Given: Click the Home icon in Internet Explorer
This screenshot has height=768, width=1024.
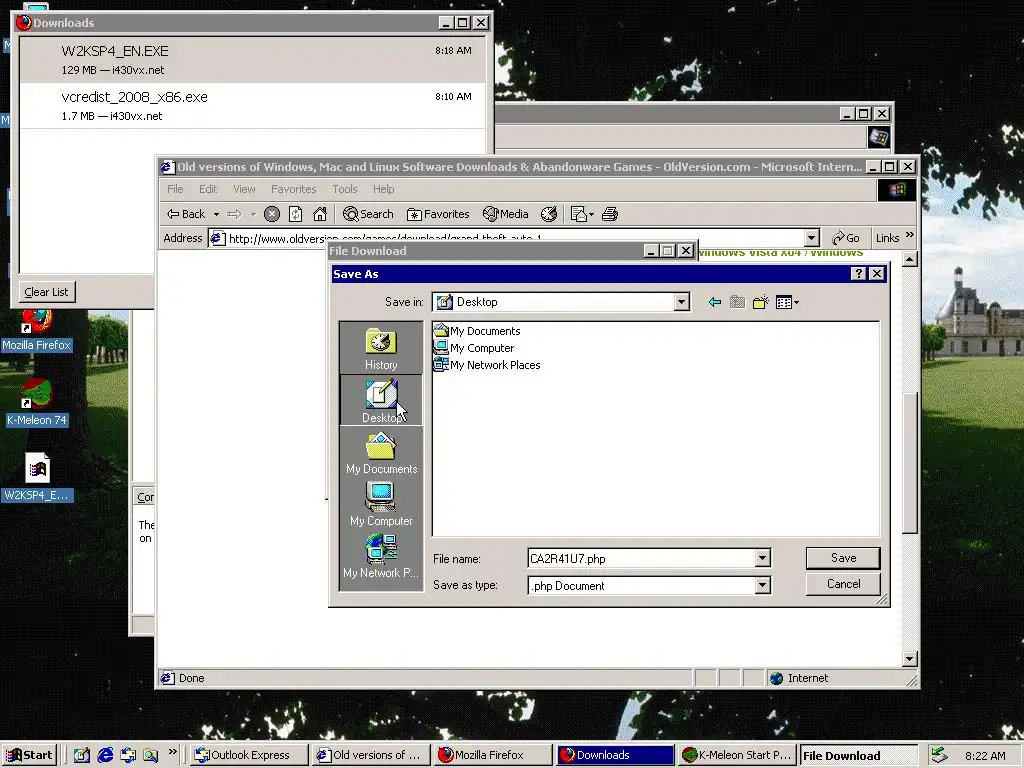Looking at the screenshot, I should point(319,214).
